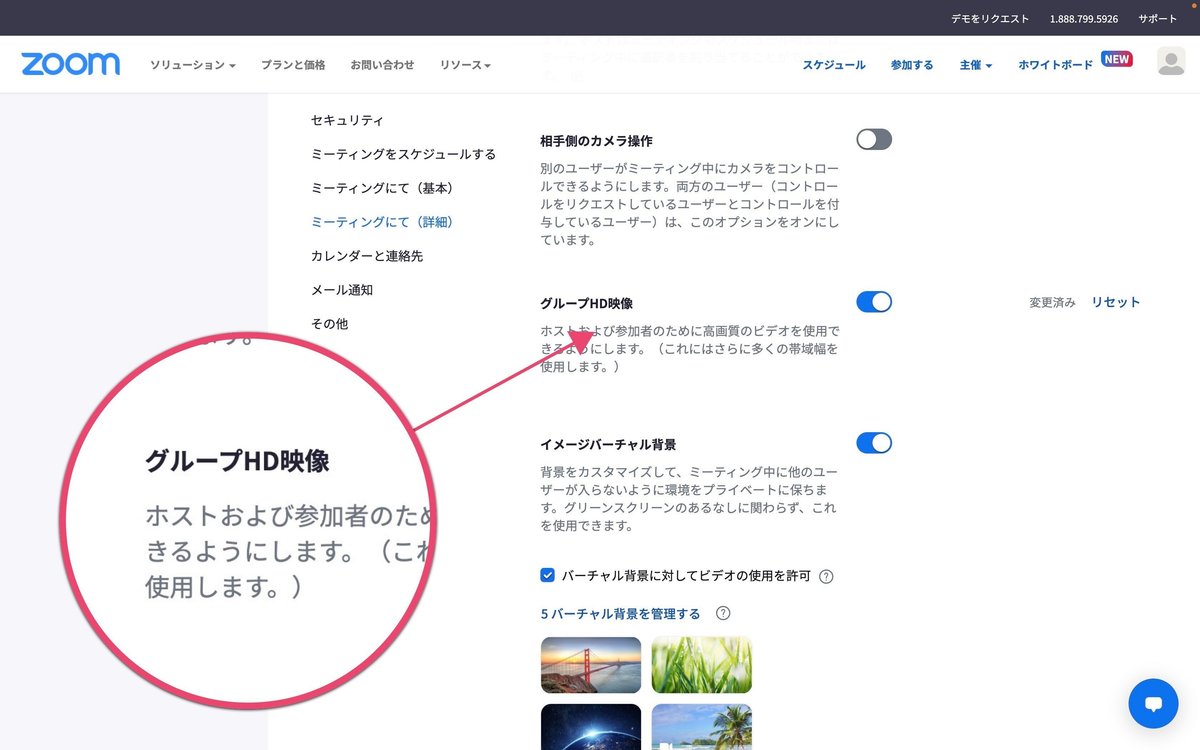Image resolution: width=1200 pixels, height=750 pixels.
Task: Click help icon beside バーチャル背景を管理する
Action: coord(723,614)
